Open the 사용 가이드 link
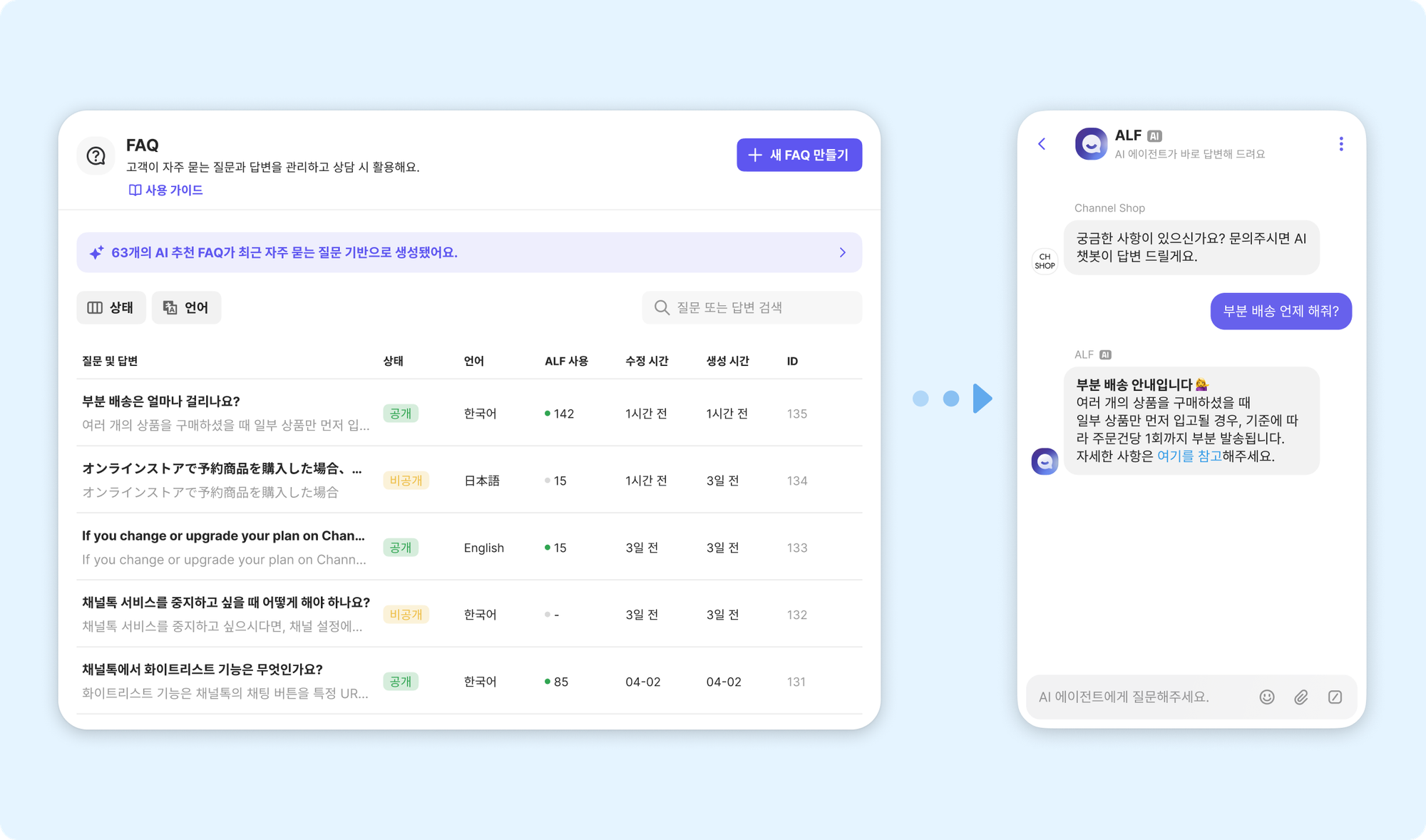1426x840 pixels. [x=166, y=190]
